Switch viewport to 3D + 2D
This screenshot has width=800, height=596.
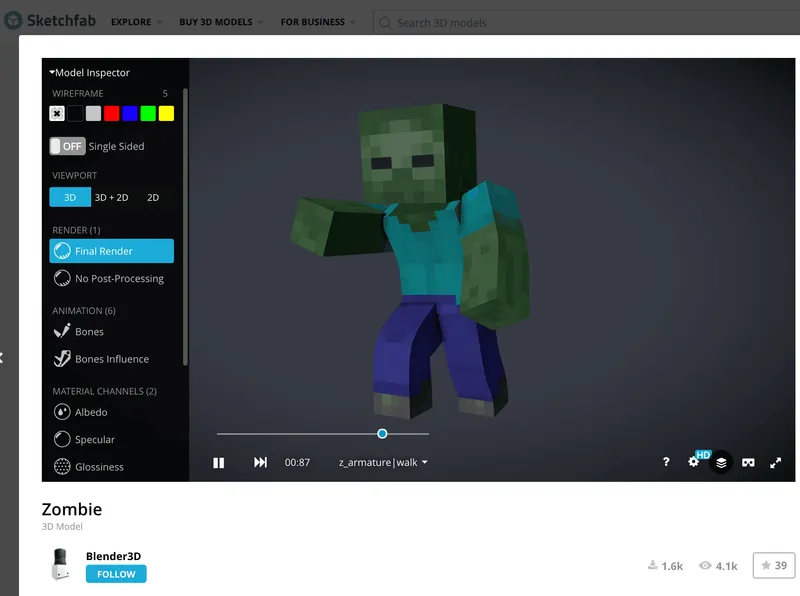point(110,197)
